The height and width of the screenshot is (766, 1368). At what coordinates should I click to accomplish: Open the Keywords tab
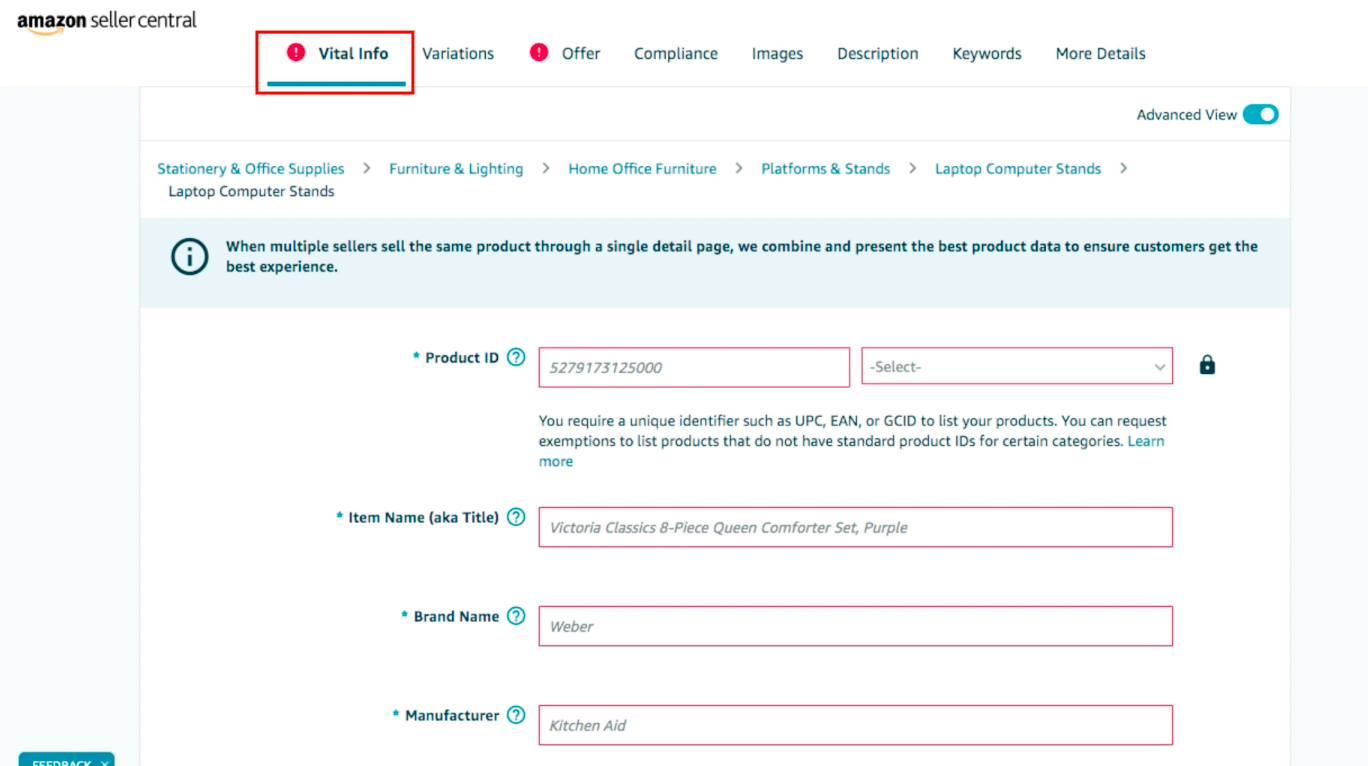coord(987,54)
